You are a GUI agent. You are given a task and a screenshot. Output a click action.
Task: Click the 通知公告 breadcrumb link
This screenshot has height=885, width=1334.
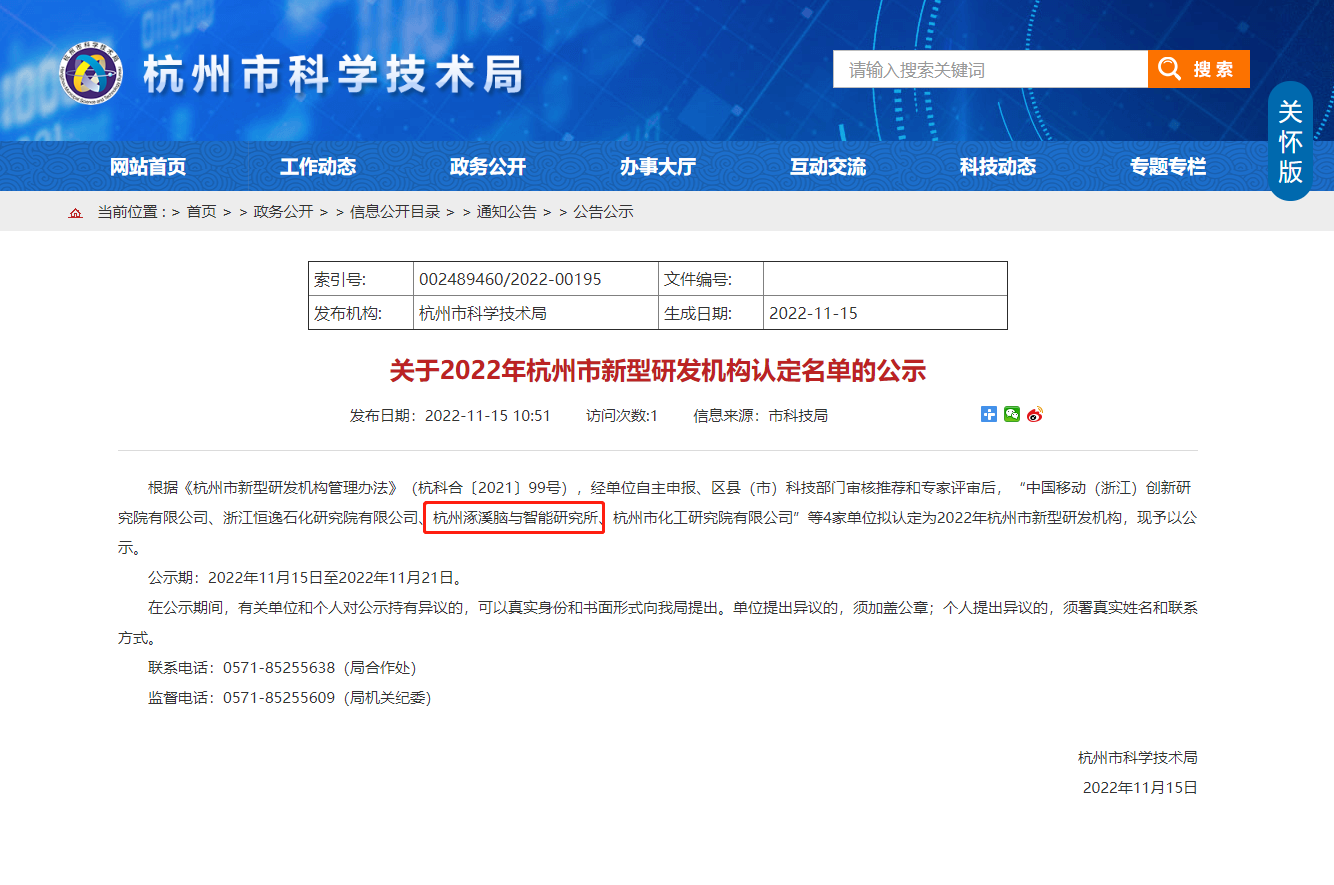[506, 212]
